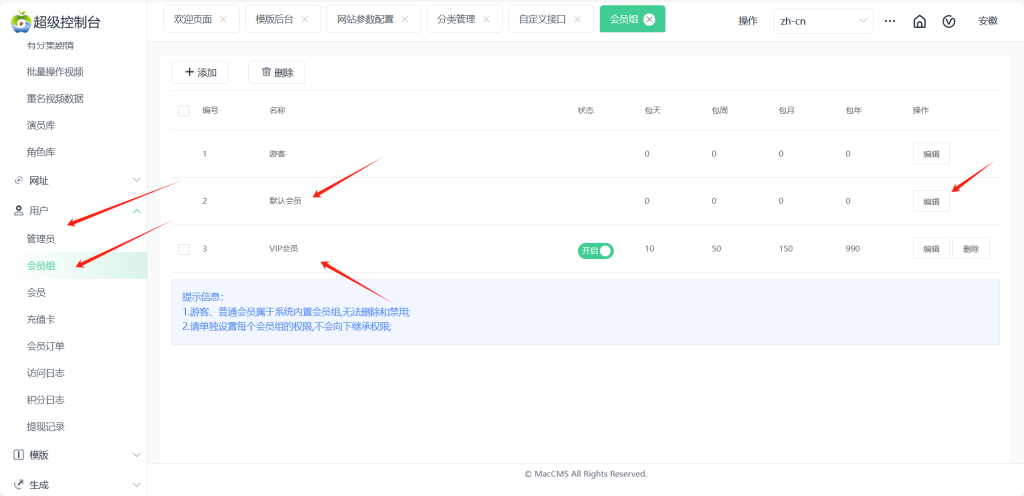Open 演员库 in sidebar
The image size is (1024, 496).
click(x=40, y=125)
